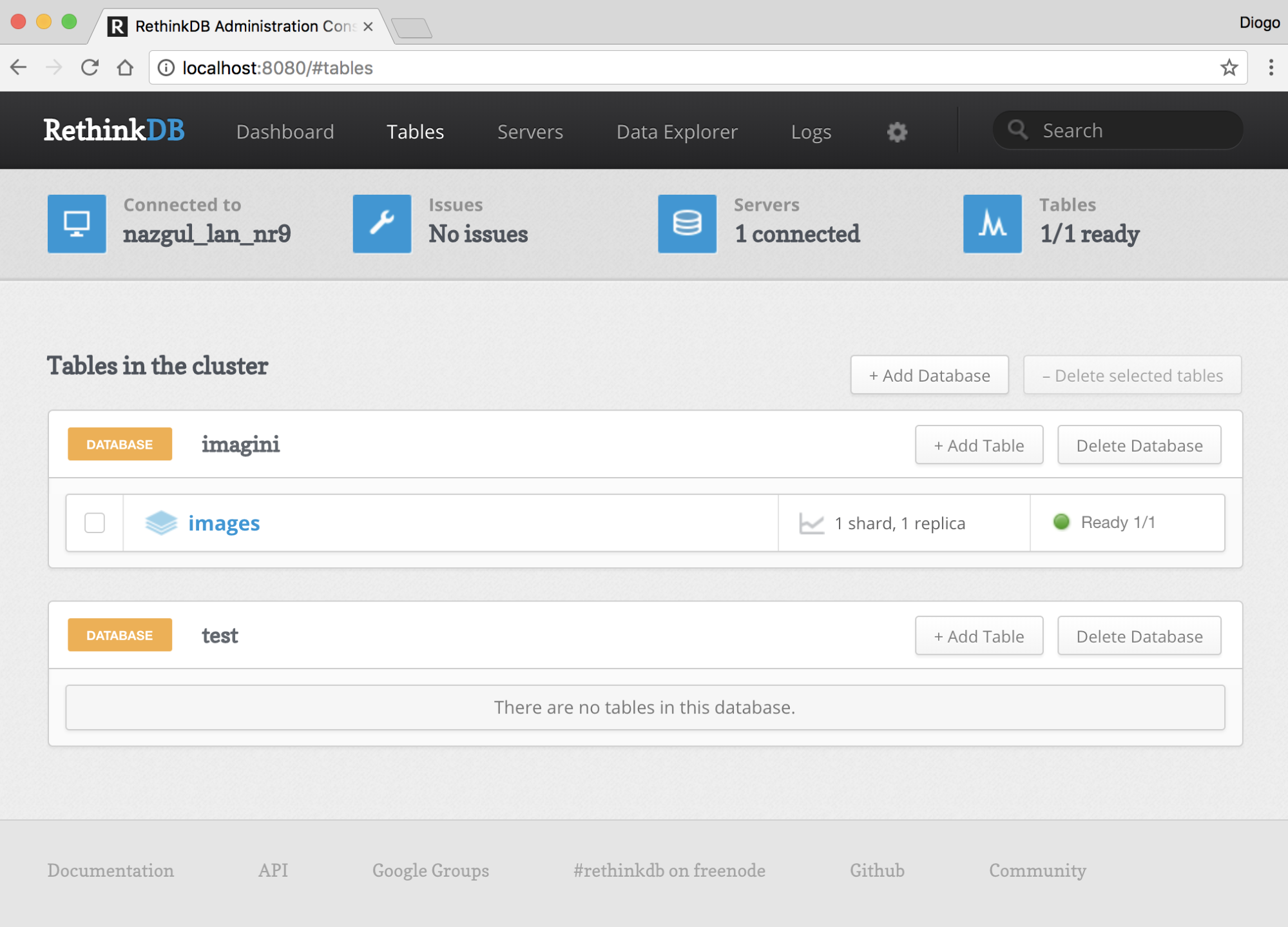The height and width of the screenshot is (927, 1288).
Task: Click the monitor icon beside Connected to
Action: [77, 224]
